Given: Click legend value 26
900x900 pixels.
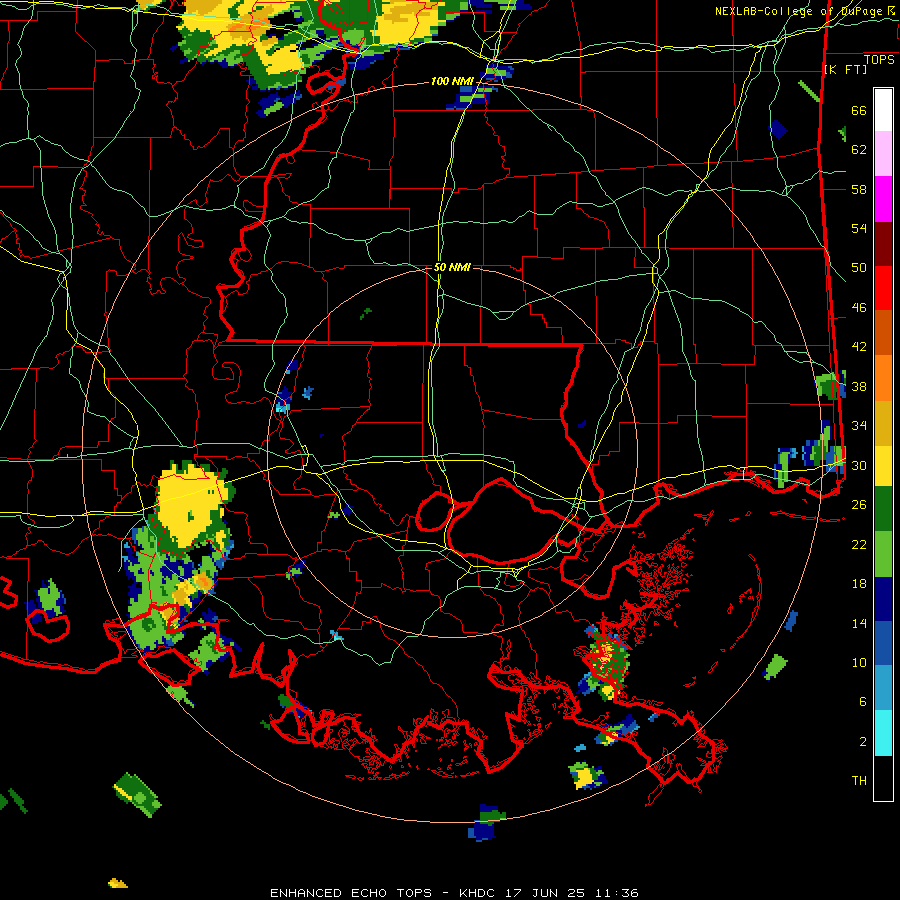Looking at the screenshot, I should (859, 504).
